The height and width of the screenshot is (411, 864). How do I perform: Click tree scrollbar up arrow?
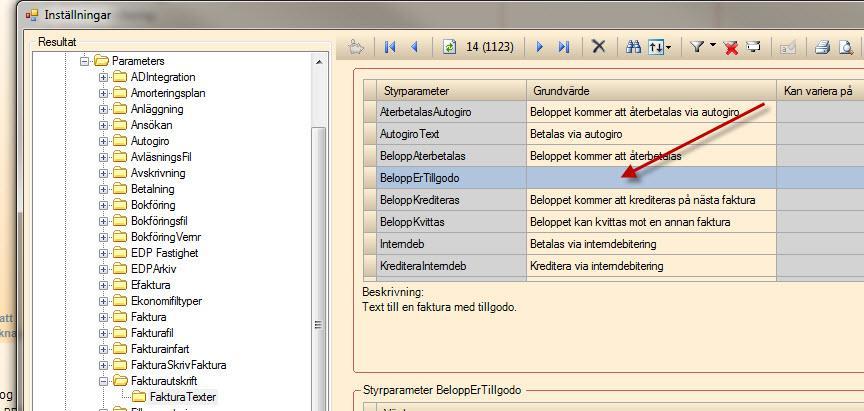click(319, 61)
